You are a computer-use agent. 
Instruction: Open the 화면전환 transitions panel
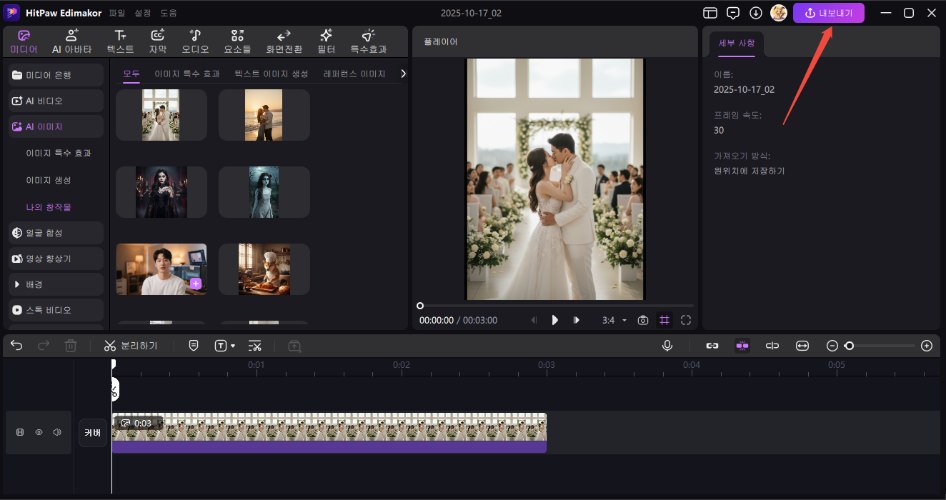(283, 41)
